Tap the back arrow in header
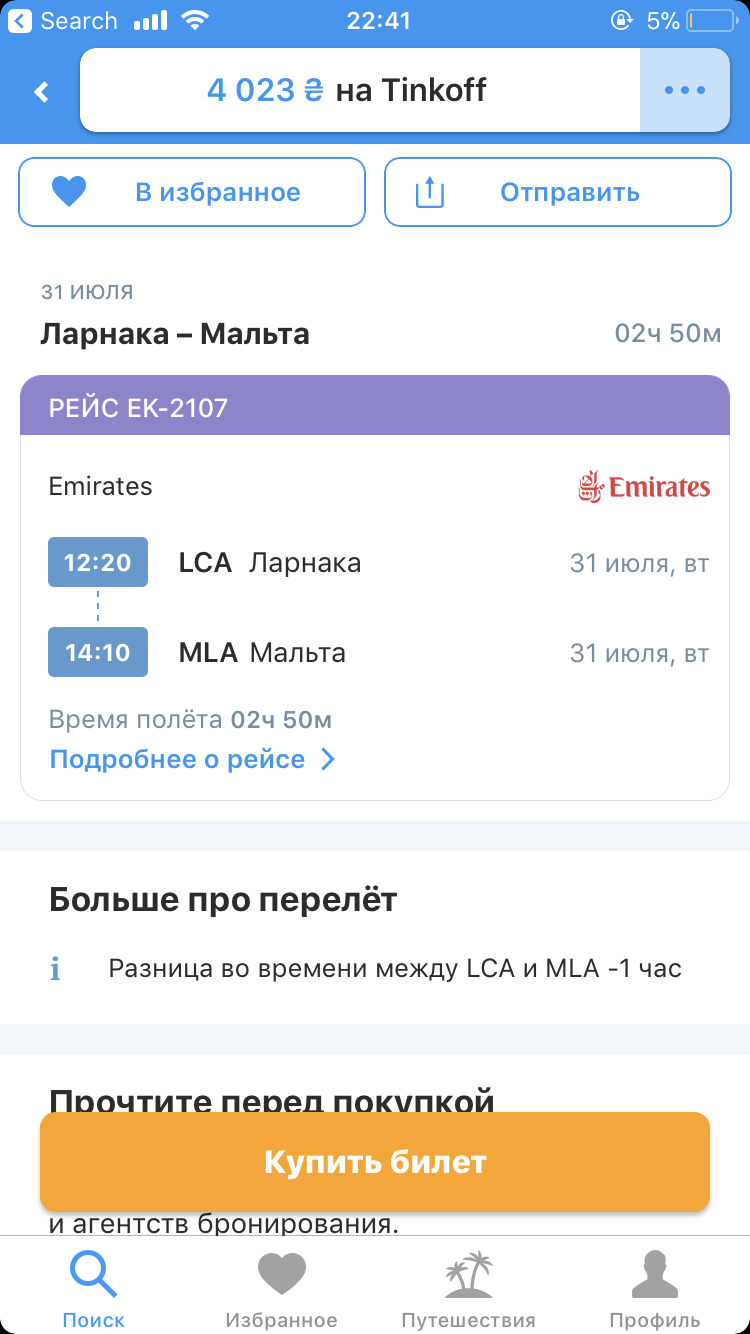Screen dimensions: 750x1334 (41, 92)
